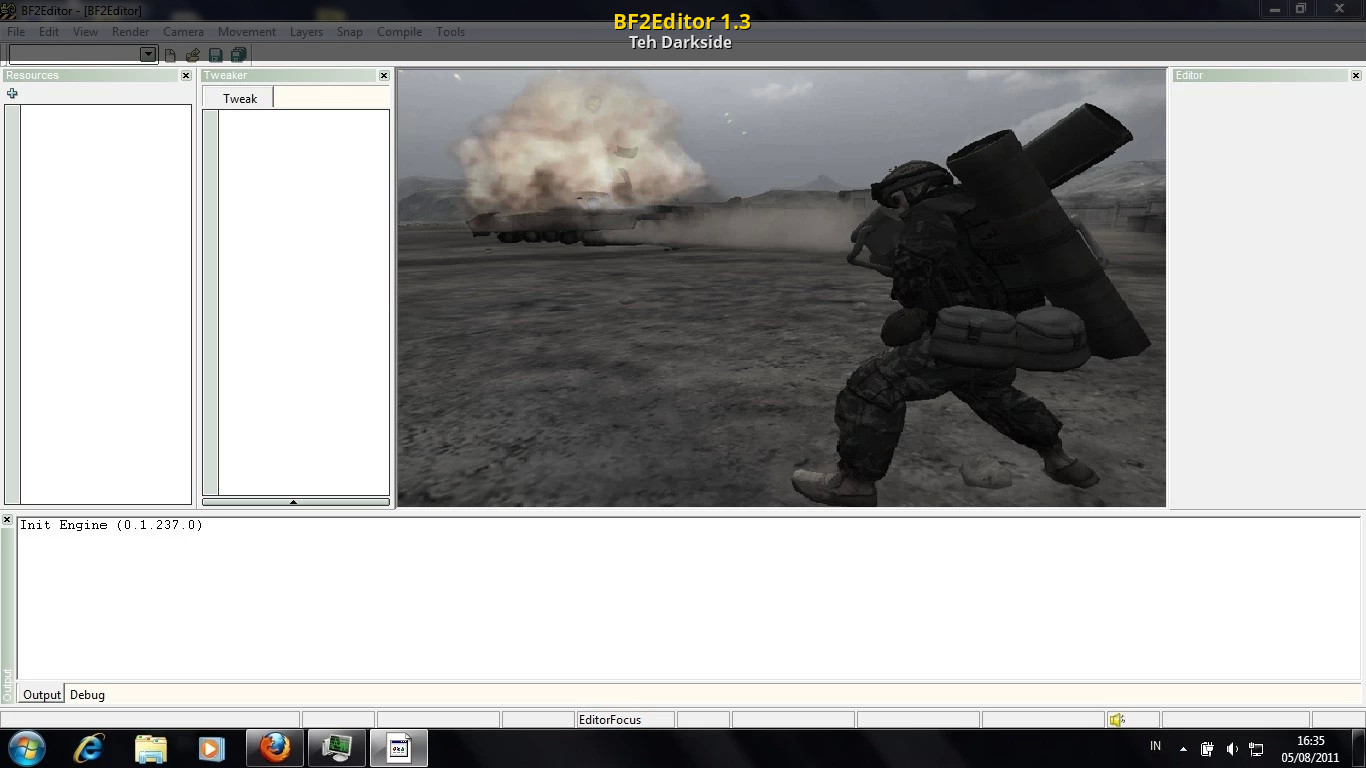Click the BF2Editor title bar app icon
The image size is (1366, 768).
tap(9, 10)
